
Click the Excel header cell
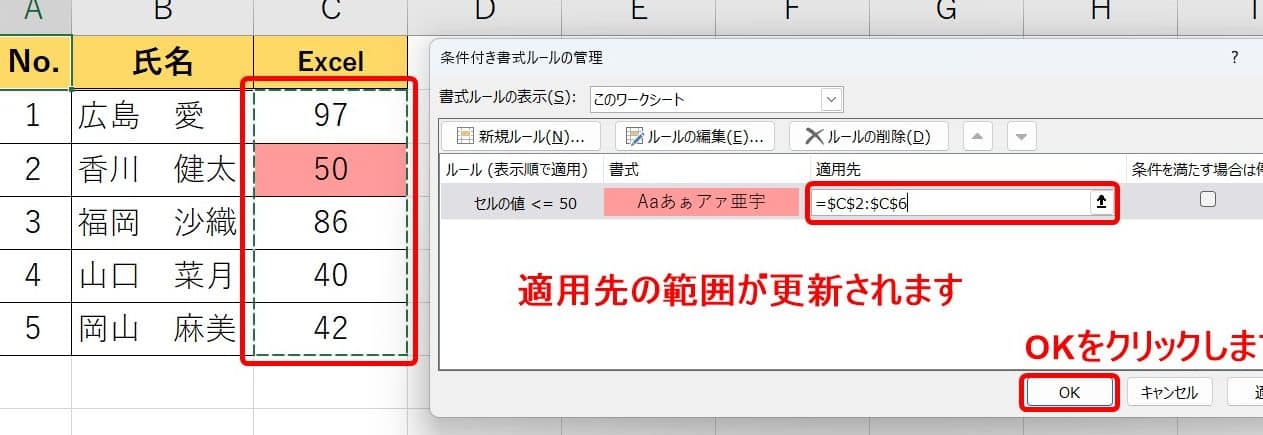coord(330,62)
